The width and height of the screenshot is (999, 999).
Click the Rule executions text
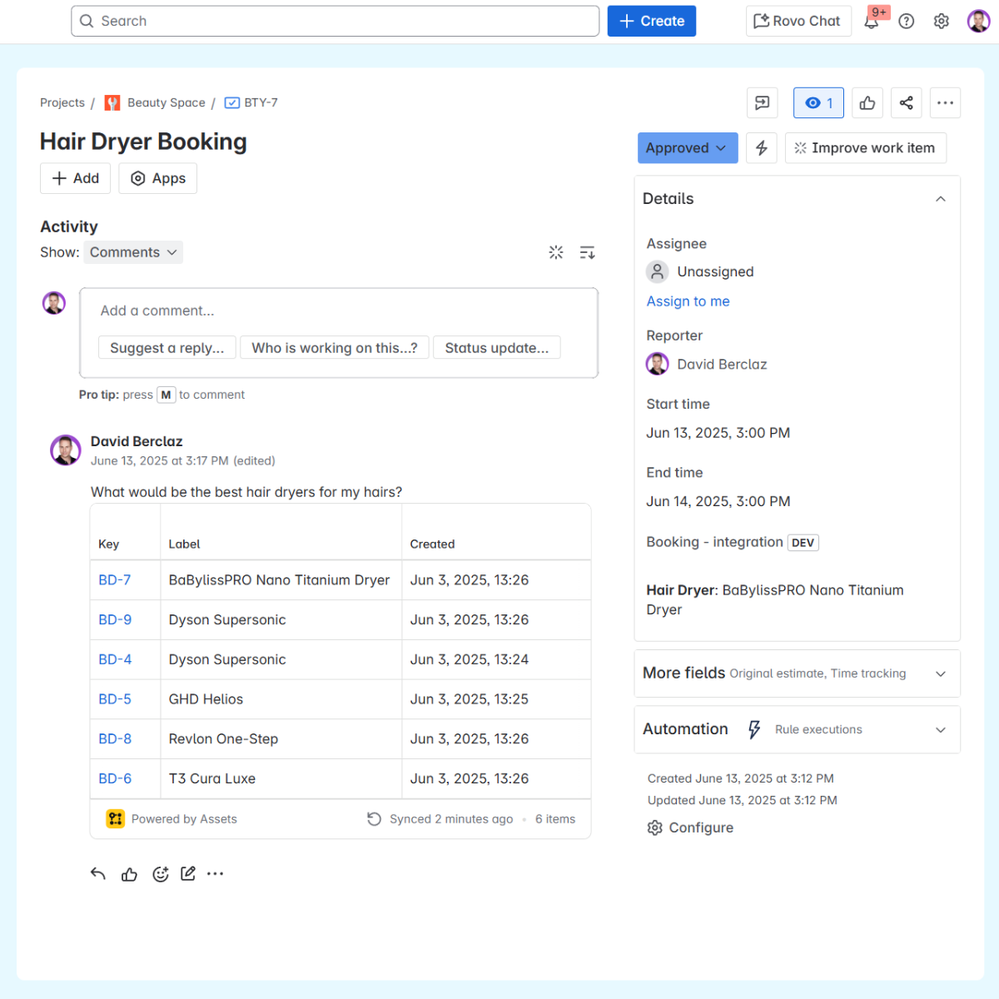[818, 729]
